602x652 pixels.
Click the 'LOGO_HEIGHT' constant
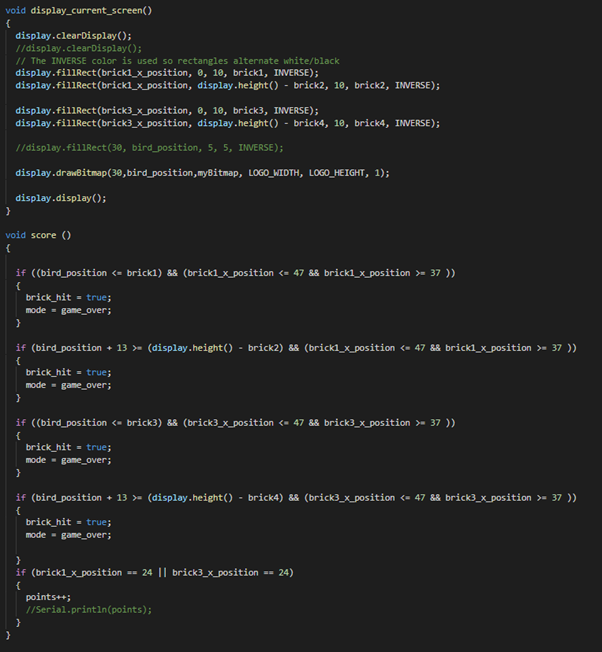(x=337, y=173)
